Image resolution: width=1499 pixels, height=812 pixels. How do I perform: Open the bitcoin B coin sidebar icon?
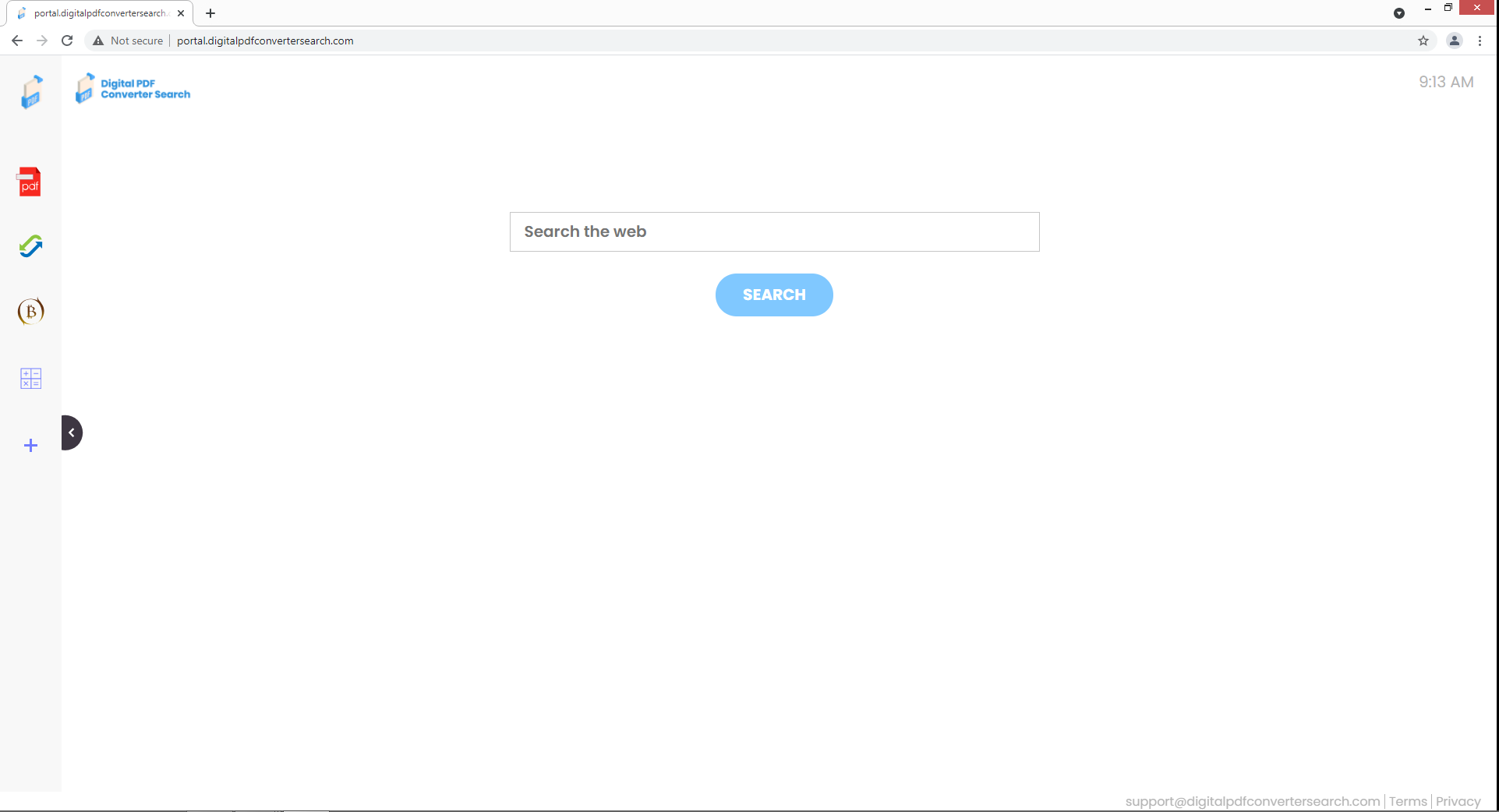(30, 312)
